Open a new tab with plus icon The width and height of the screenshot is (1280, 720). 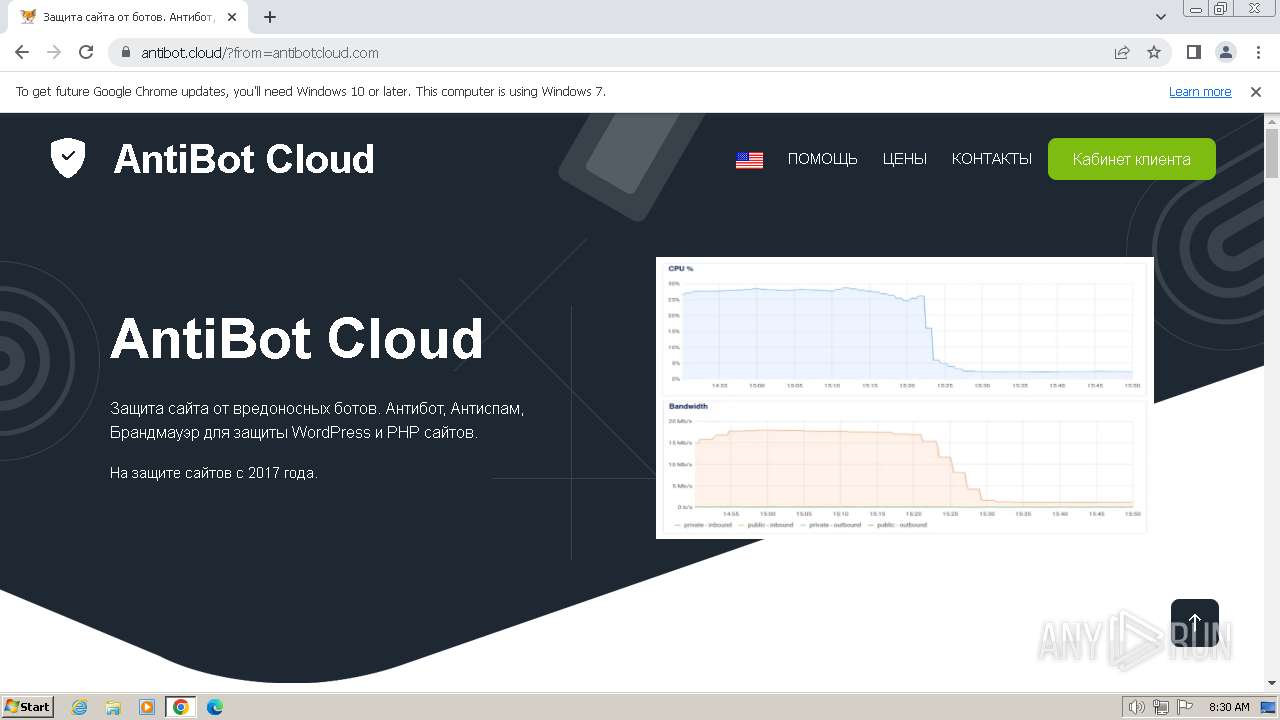270,17
